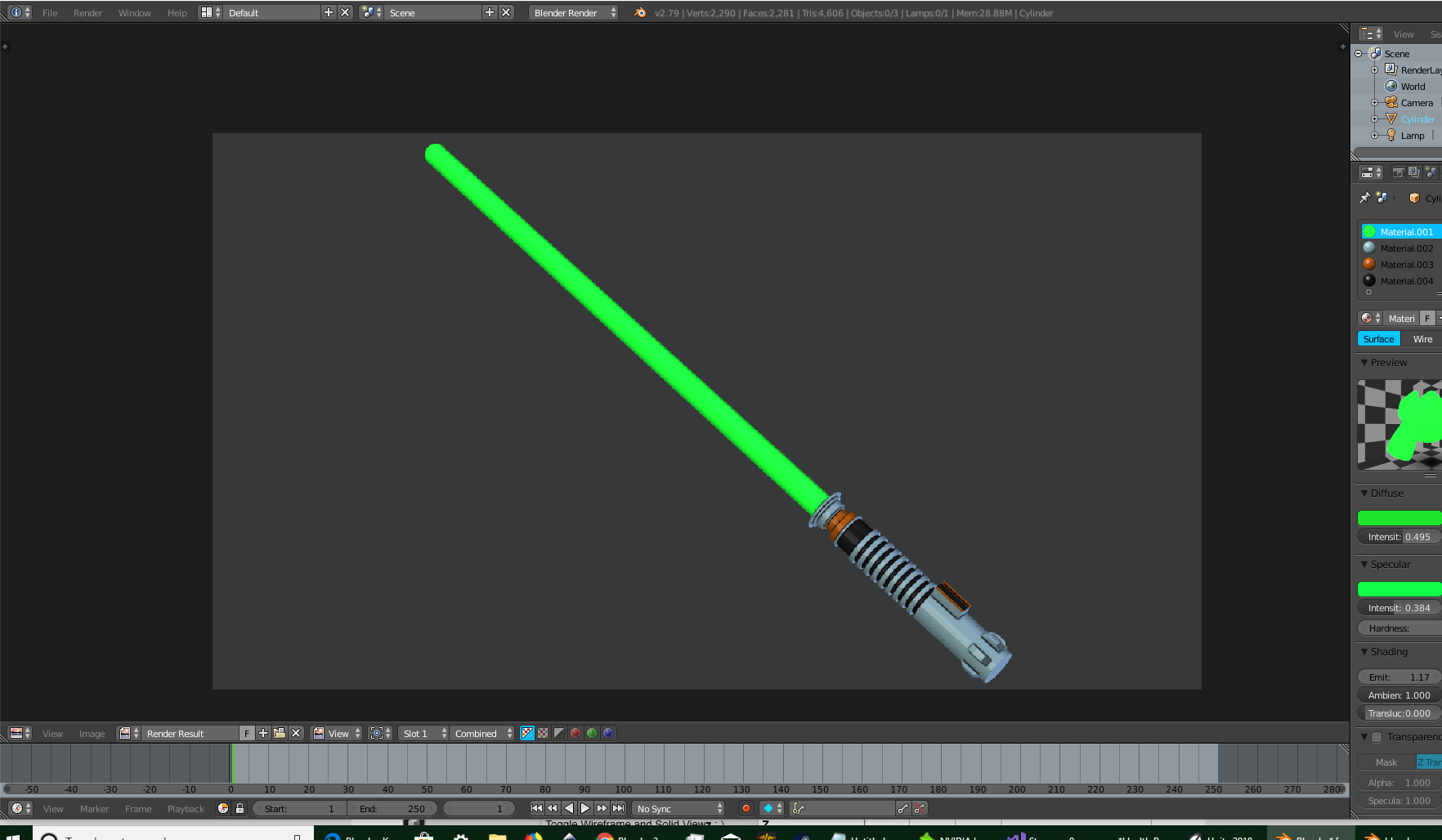Click the Render Result image browse icon
1442x840 pixels.
[x=129, y=734]
